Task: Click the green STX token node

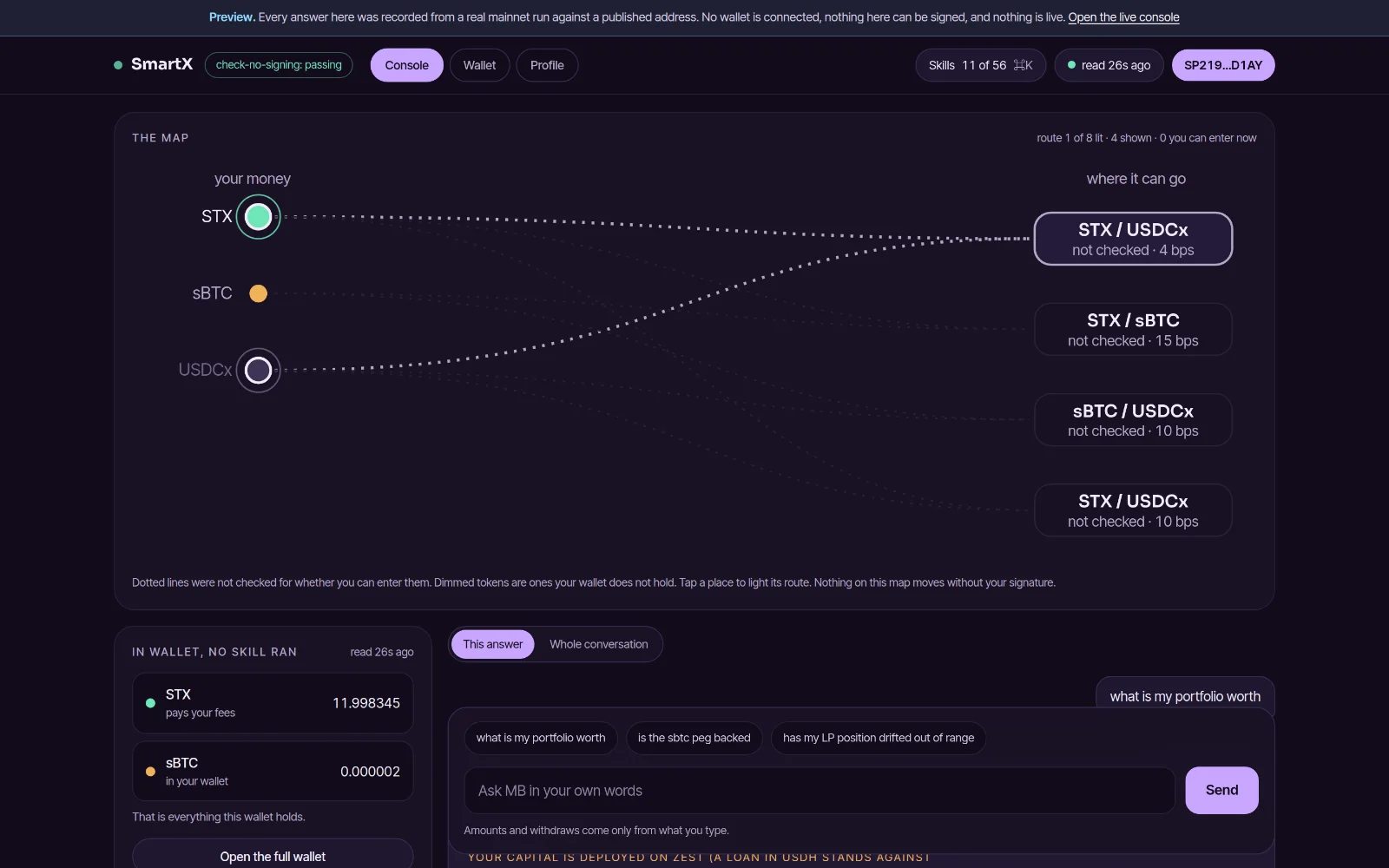Action: coord(258,216)
